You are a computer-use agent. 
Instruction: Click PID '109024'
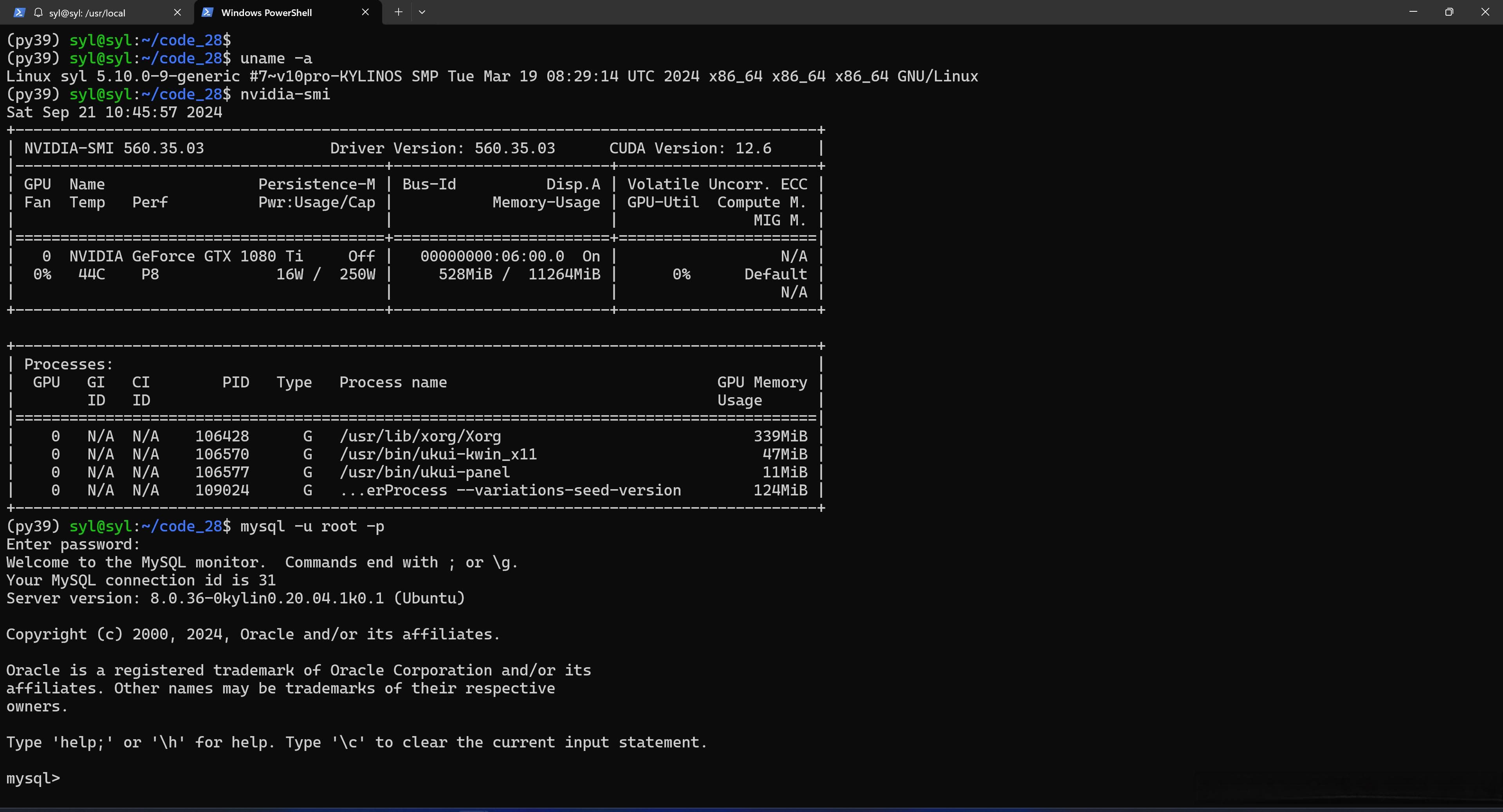[222, 491]
